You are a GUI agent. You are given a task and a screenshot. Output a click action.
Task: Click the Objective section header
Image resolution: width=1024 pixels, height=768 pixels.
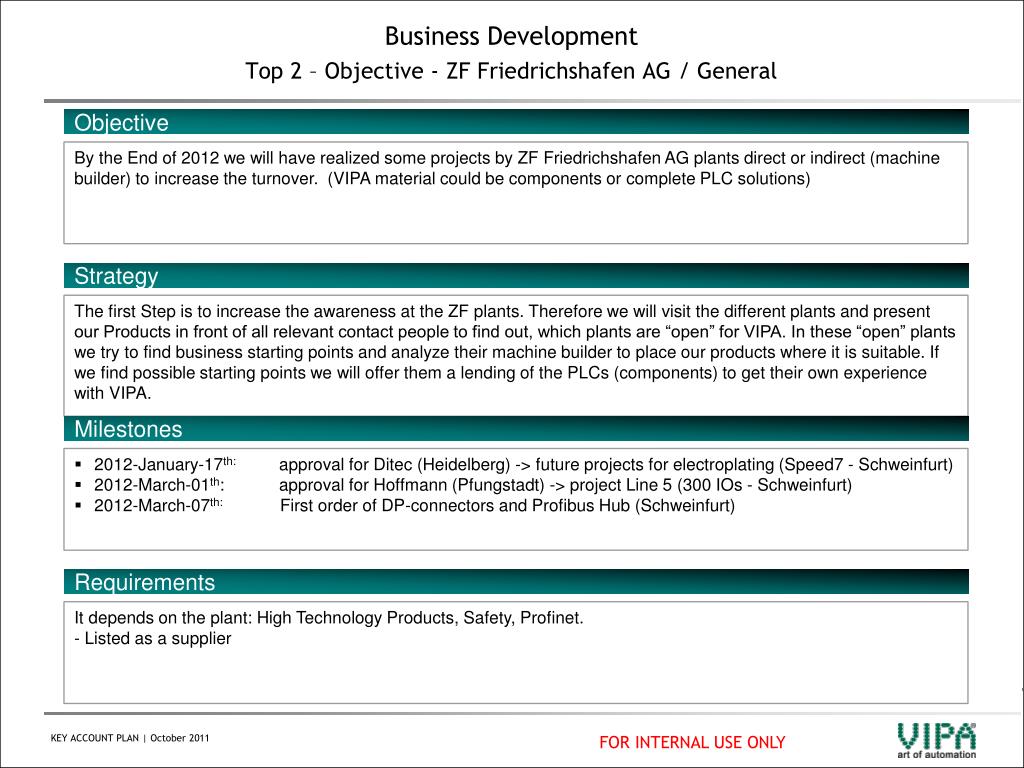(516, 122)
